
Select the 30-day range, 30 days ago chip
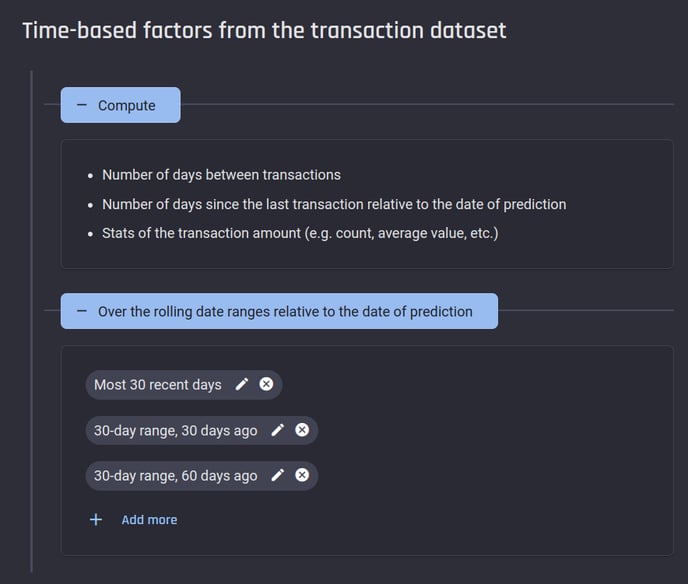pos(176,430)
